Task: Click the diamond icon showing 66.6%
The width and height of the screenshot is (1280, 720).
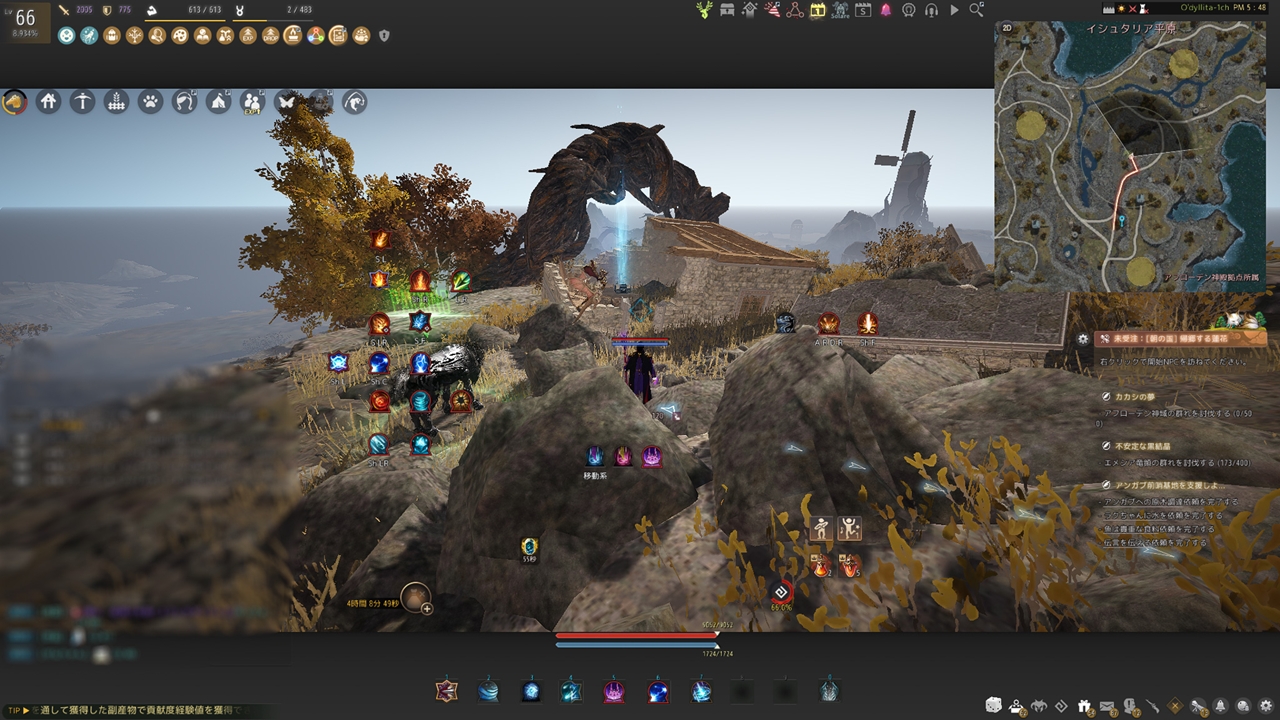Action: click(x=782, y=592)
